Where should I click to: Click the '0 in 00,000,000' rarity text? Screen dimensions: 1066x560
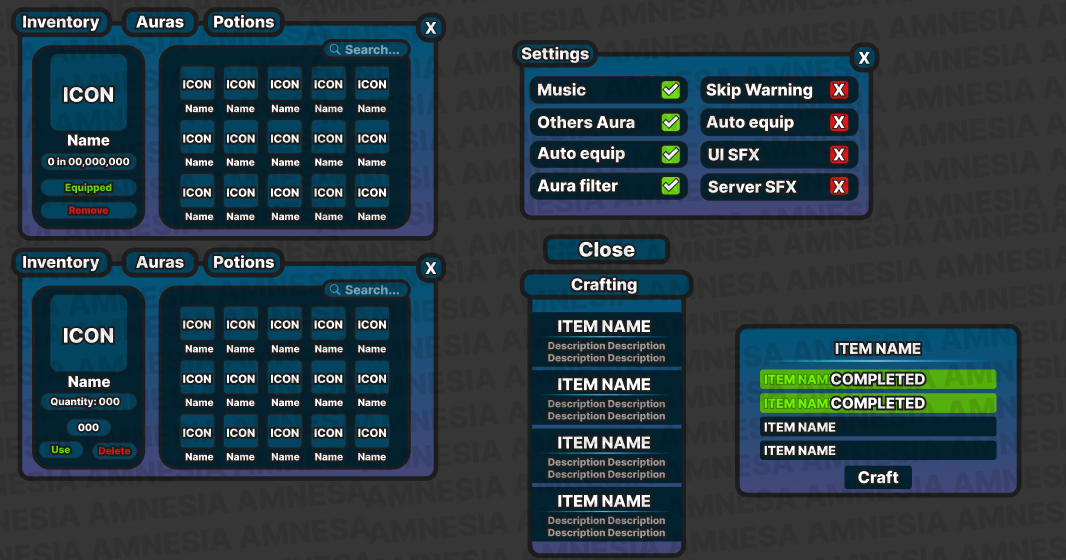[x=88, y=162]
